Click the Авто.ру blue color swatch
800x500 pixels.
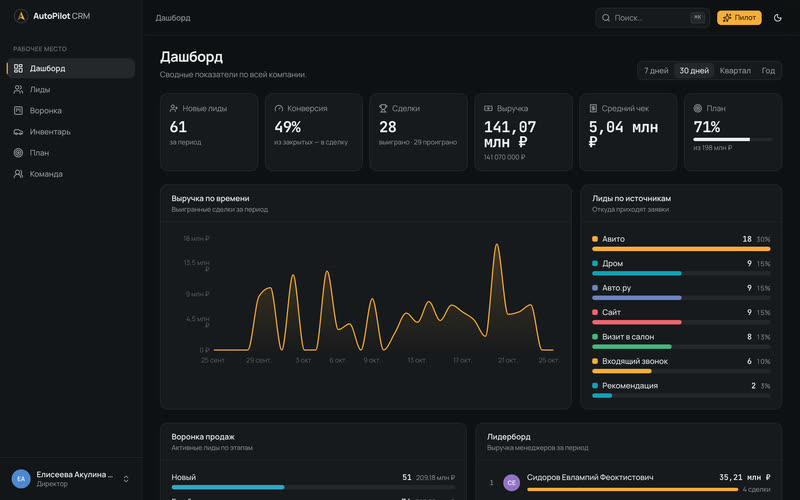point(595,288)
